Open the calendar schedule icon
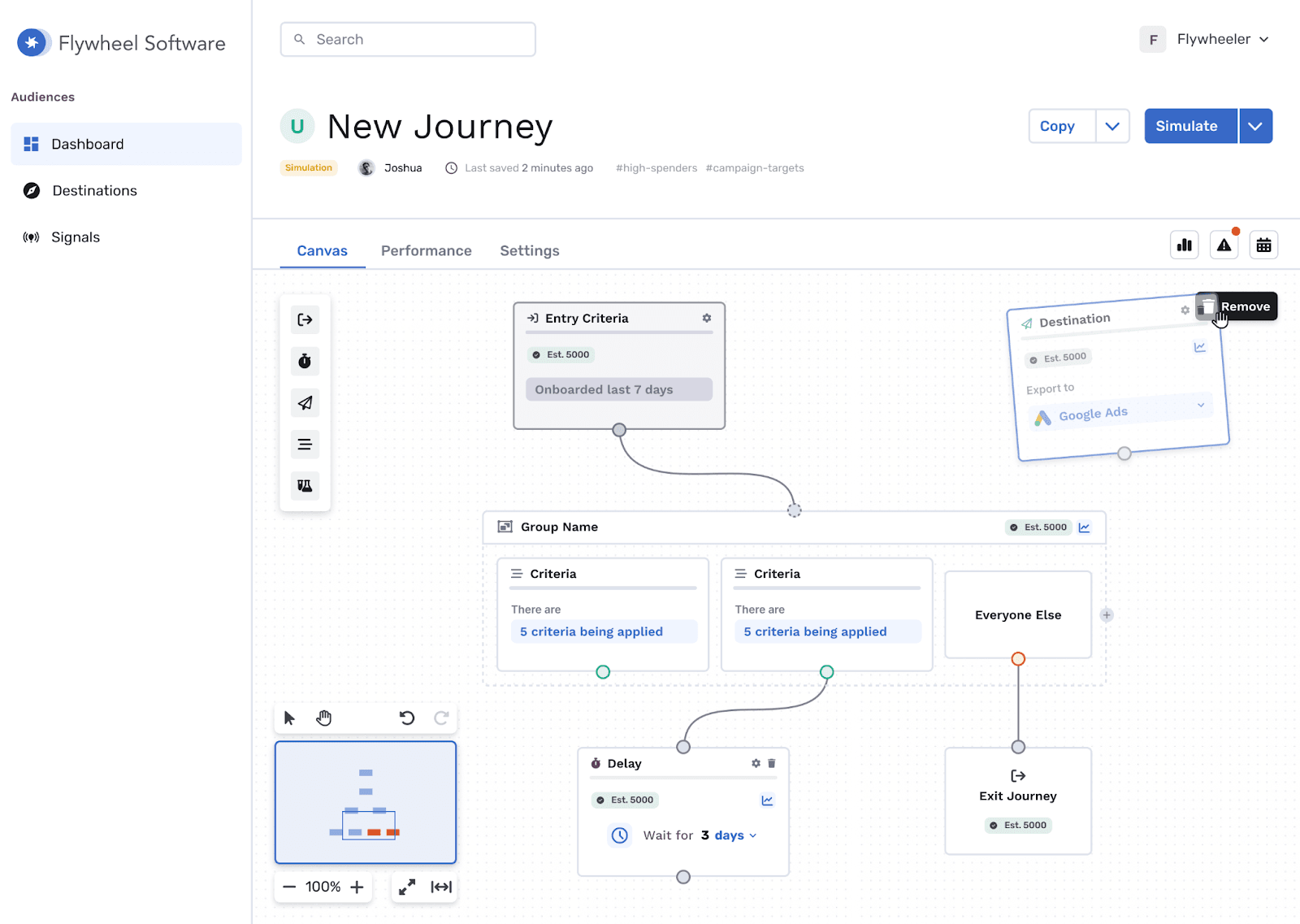The height and width of the screenshot is (924, 1300). tap(1263, 245)
